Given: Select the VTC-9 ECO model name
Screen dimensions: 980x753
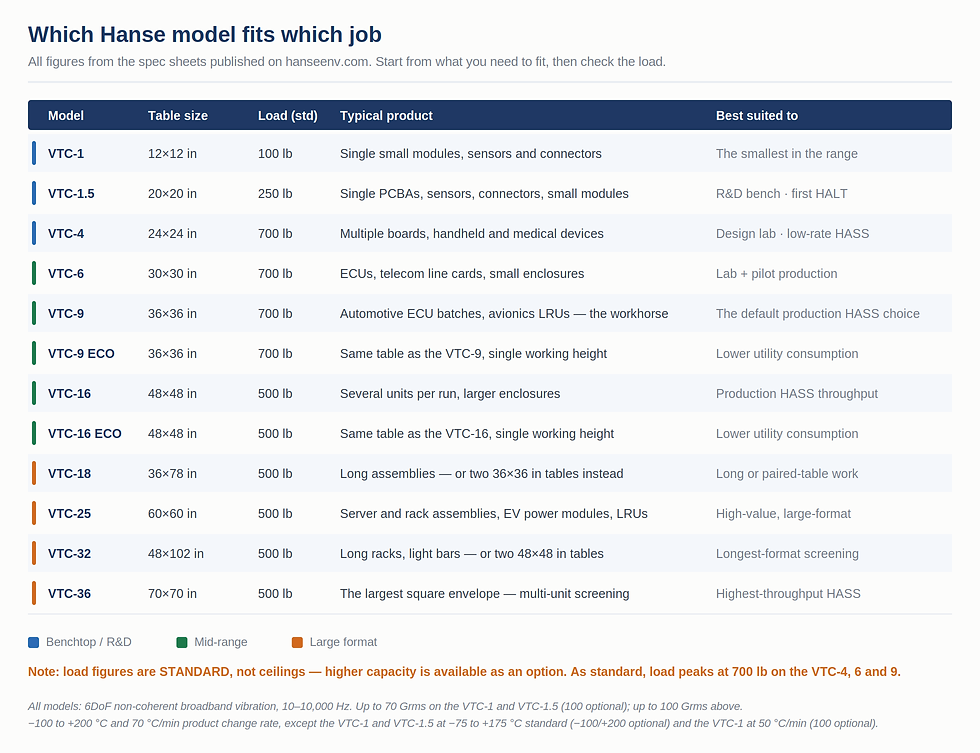Looking at the screenshot, I should point(81,354).
